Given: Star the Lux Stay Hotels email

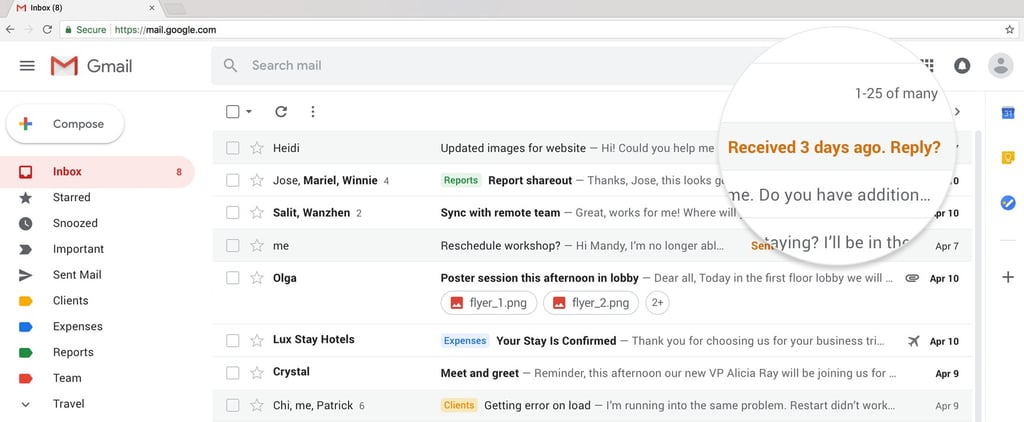Looking at the screenshot, I should [x=257, y=340].
